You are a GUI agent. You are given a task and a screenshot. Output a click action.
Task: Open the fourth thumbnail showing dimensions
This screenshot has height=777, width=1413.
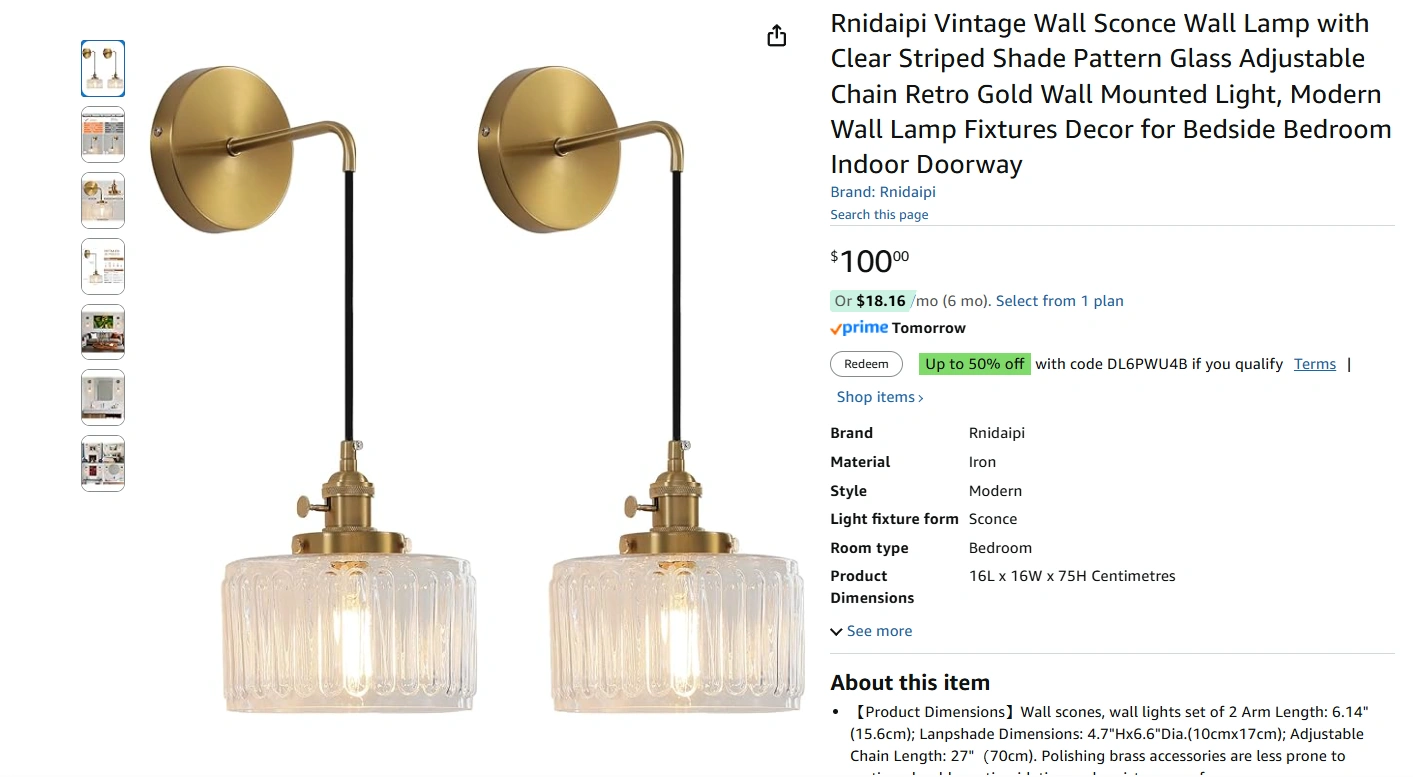[x=103, y=266]
